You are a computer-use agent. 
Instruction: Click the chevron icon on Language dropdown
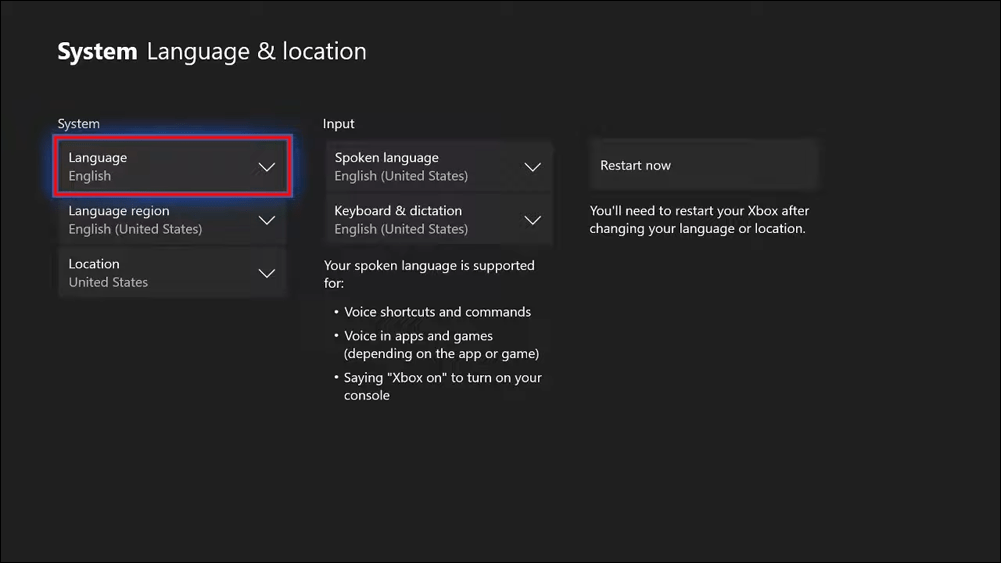[266, 167]
